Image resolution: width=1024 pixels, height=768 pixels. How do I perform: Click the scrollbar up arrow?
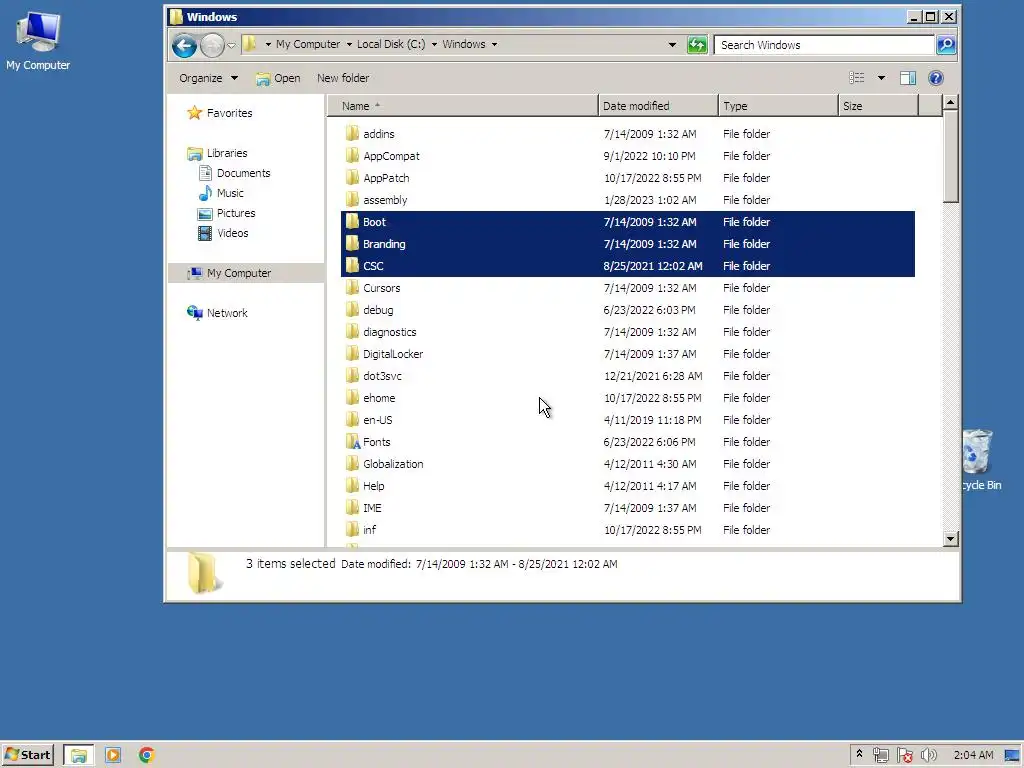tap(951, 103)
